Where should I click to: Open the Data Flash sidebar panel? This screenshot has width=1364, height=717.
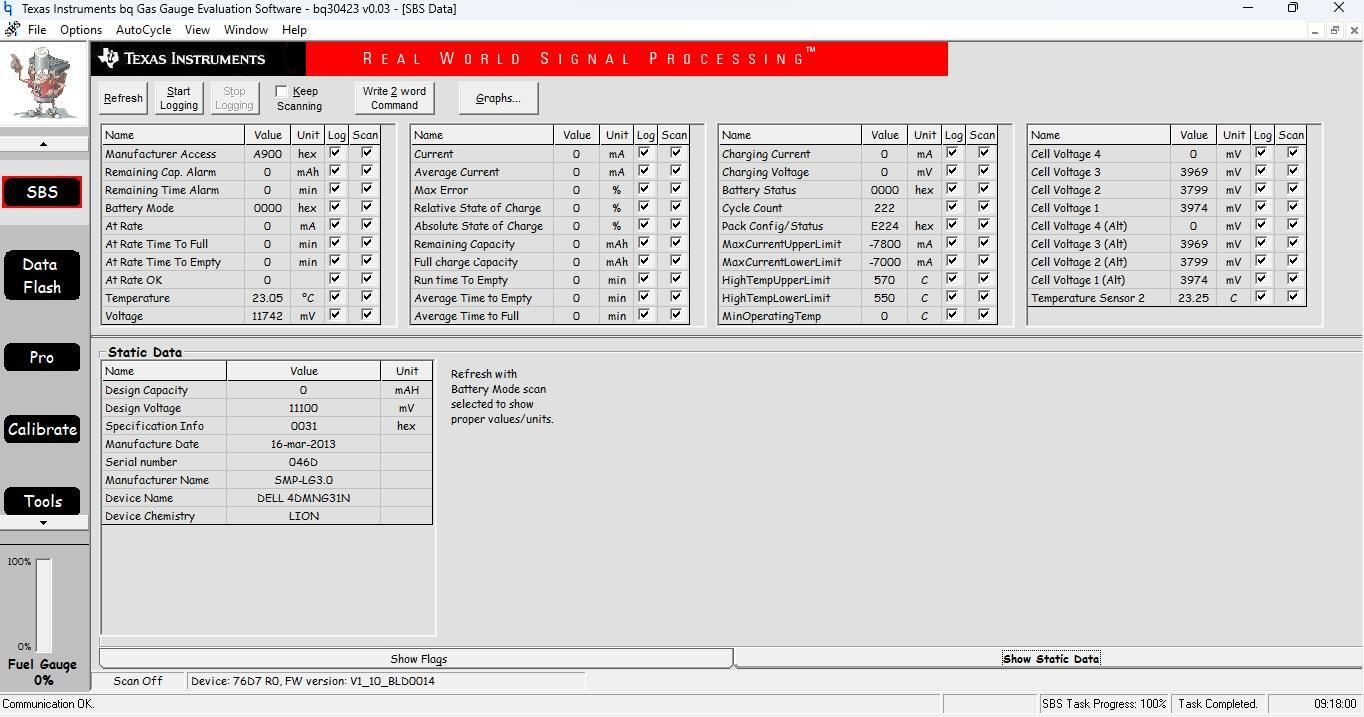[x=42, y=275]
